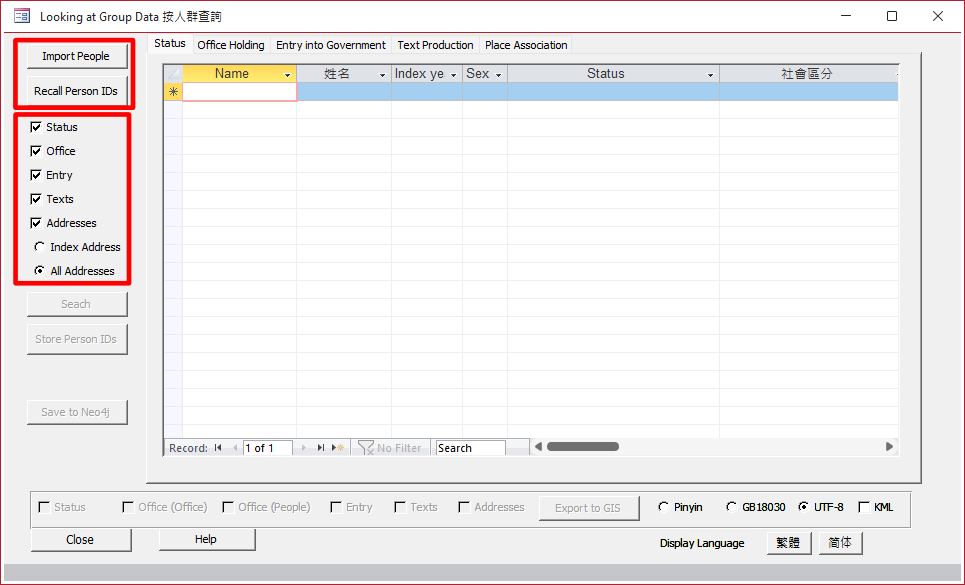This screenshot has height=585, width=965.
Task: Go to next record arrow
Action: 304,448
